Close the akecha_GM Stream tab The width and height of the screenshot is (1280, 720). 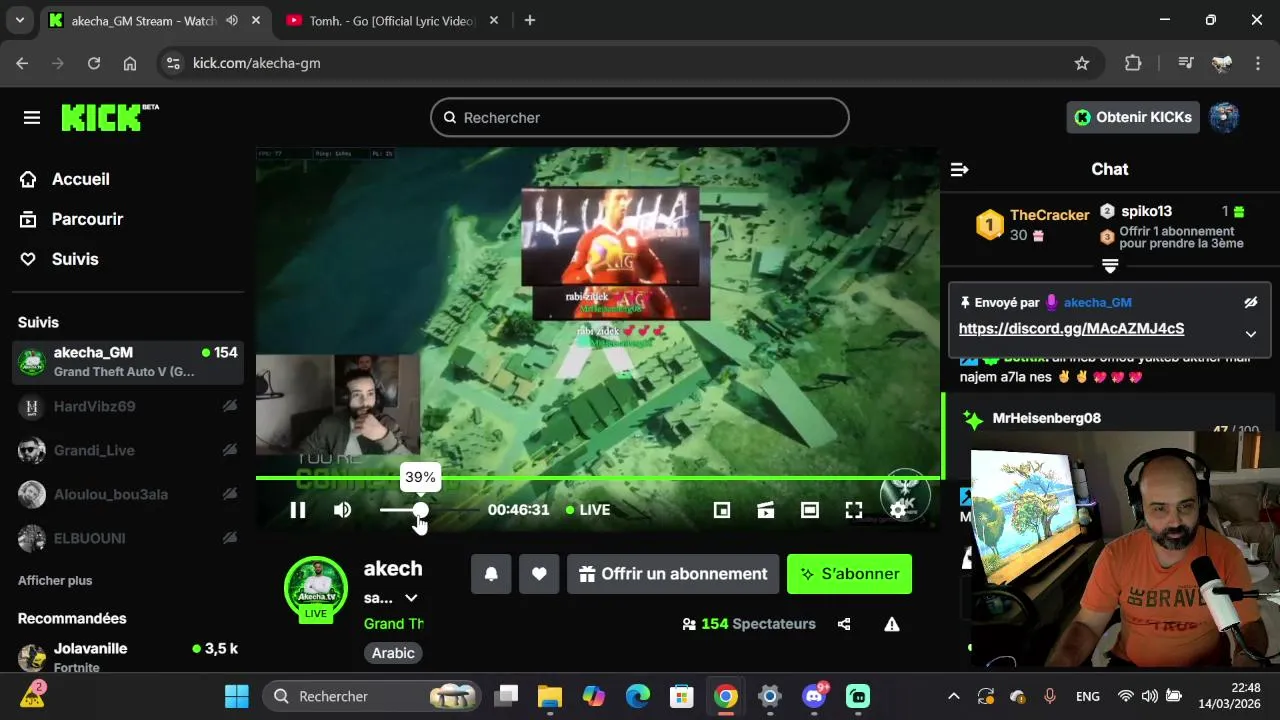(256, 21)
